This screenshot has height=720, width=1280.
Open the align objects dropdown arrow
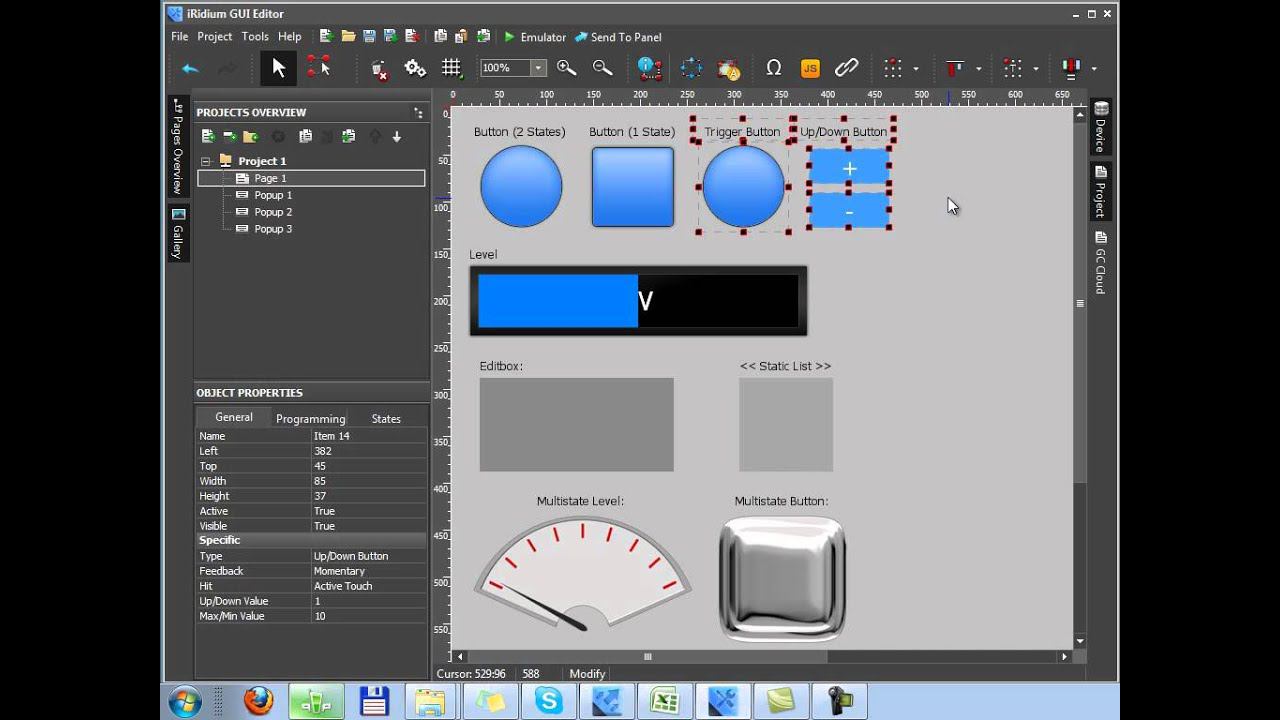coord(978,69)
